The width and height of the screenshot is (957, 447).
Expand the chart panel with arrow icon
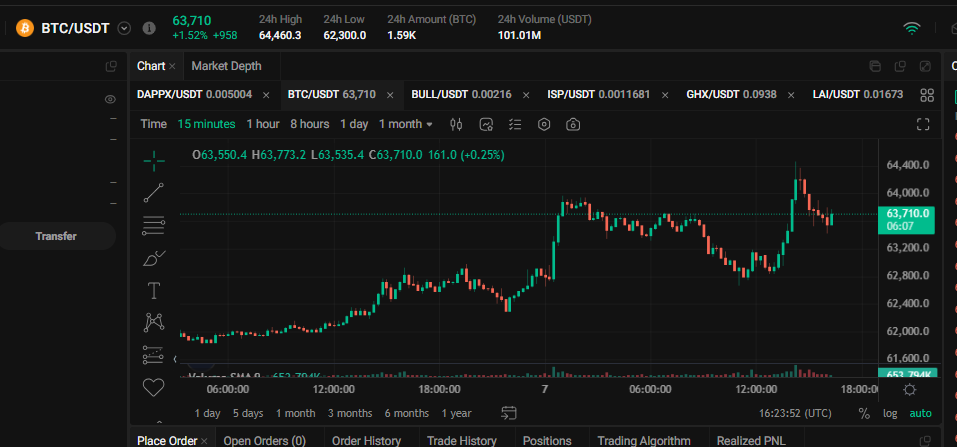925,66
